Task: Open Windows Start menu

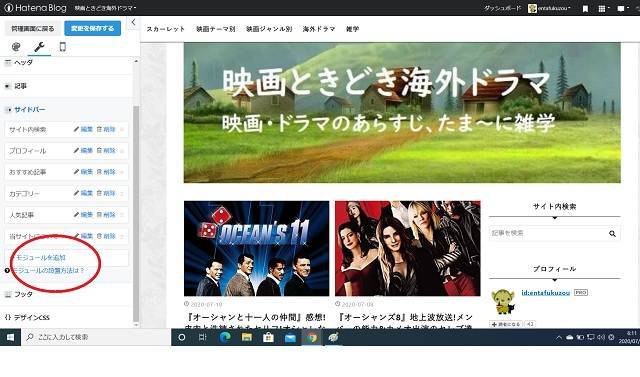Action: pyautogui.click(x=11, y=337)
